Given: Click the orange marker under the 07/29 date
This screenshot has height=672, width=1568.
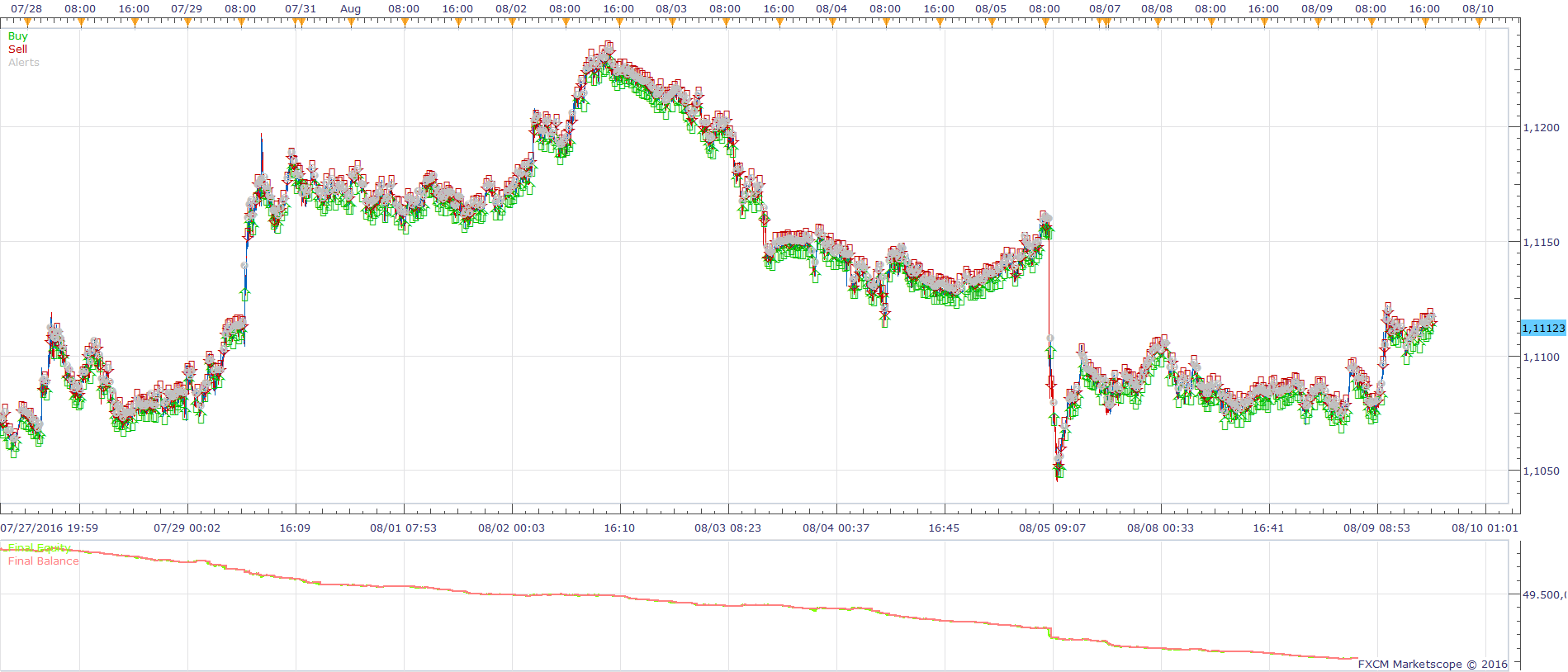Looking at the screenshot, I should pyautogui.click(x=187, y=23).
